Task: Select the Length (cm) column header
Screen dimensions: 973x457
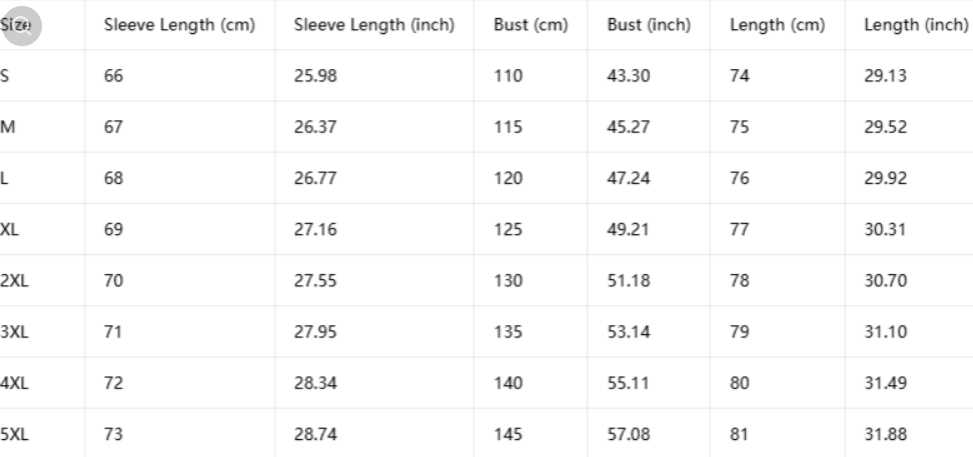Action: (778, 25)
